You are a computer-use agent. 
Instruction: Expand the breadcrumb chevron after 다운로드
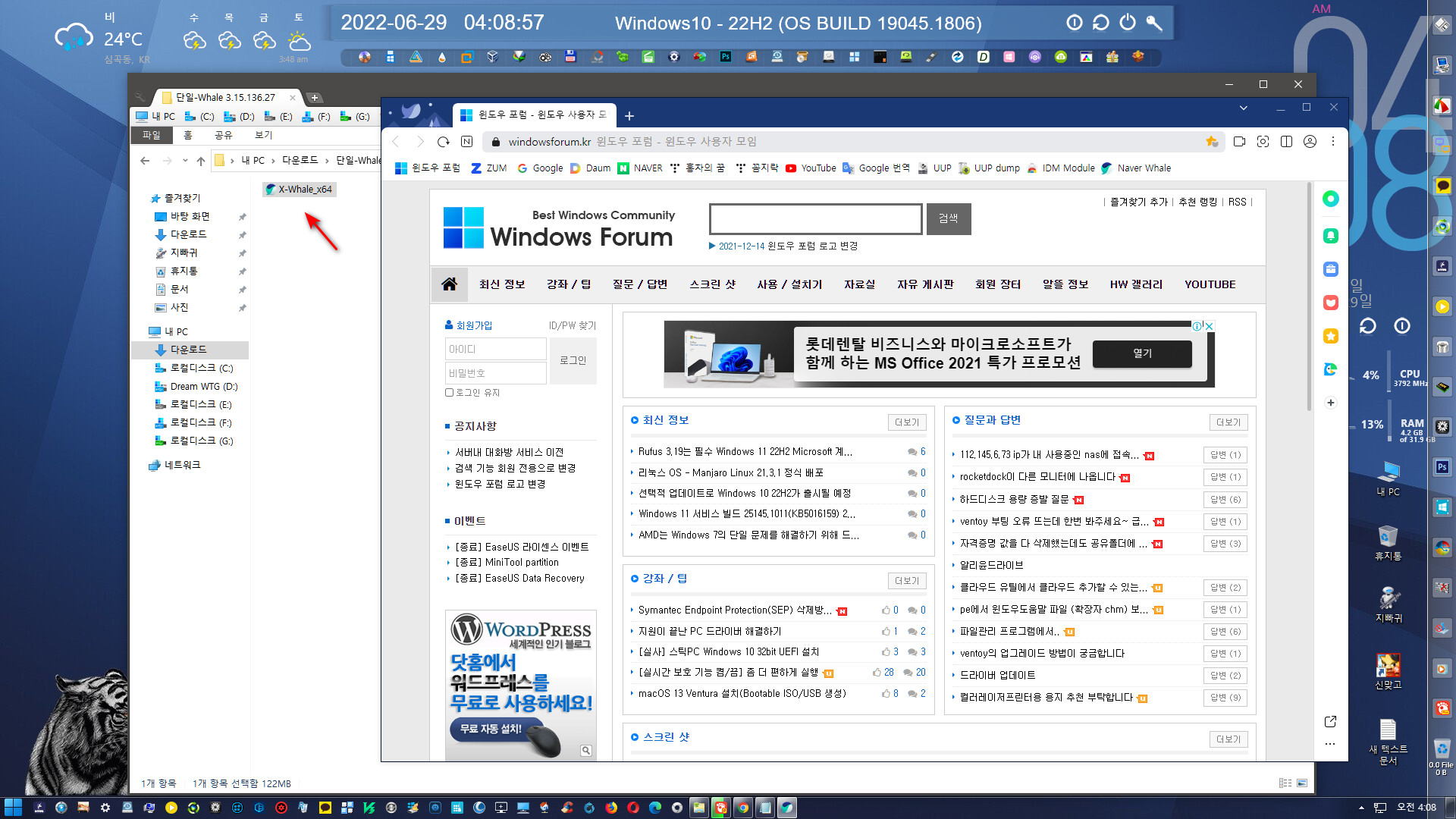327,161
